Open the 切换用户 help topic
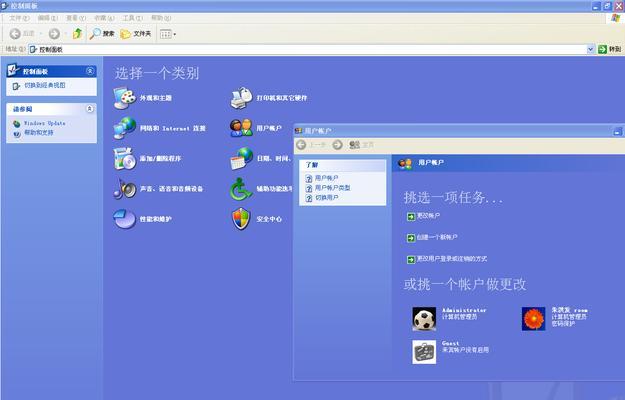The image size is (625, 400). [x=326, y=198]
